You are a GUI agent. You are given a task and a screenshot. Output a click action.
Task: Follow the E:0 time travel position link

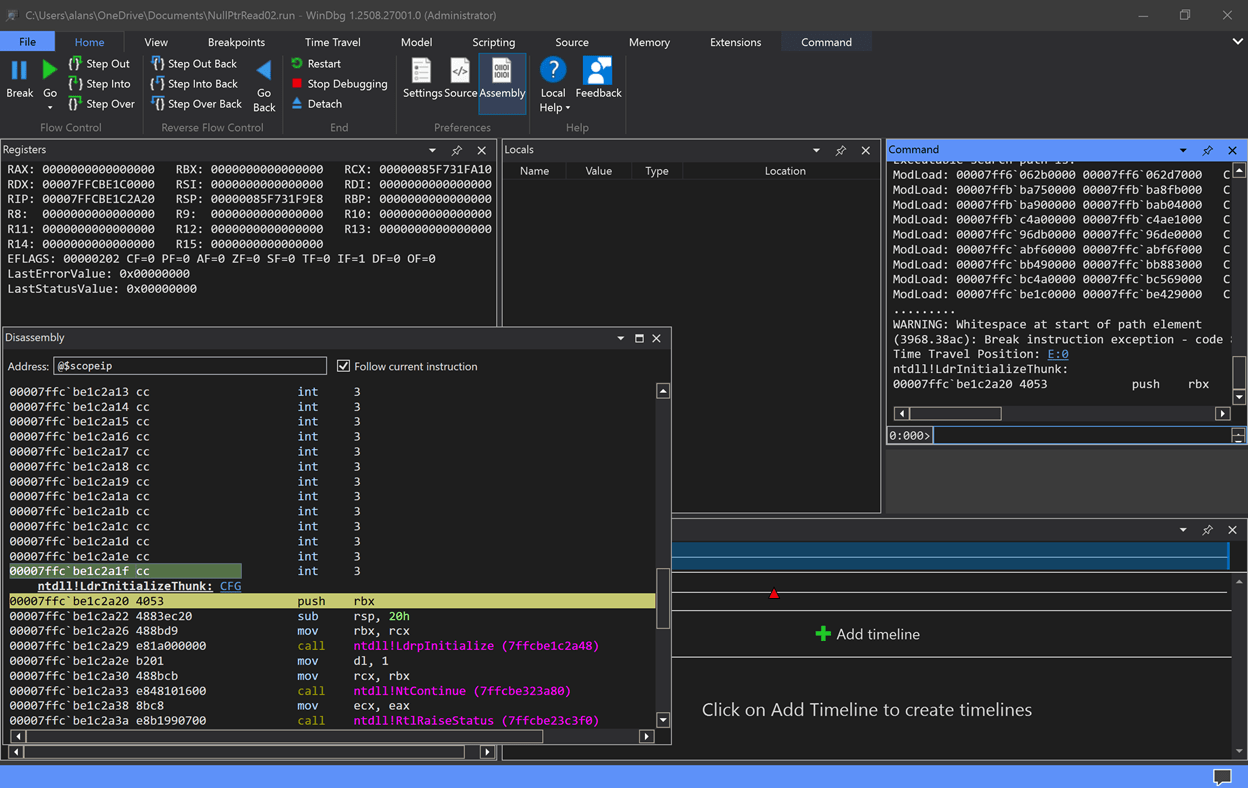pyautogui.click(x=1057, y=354)
